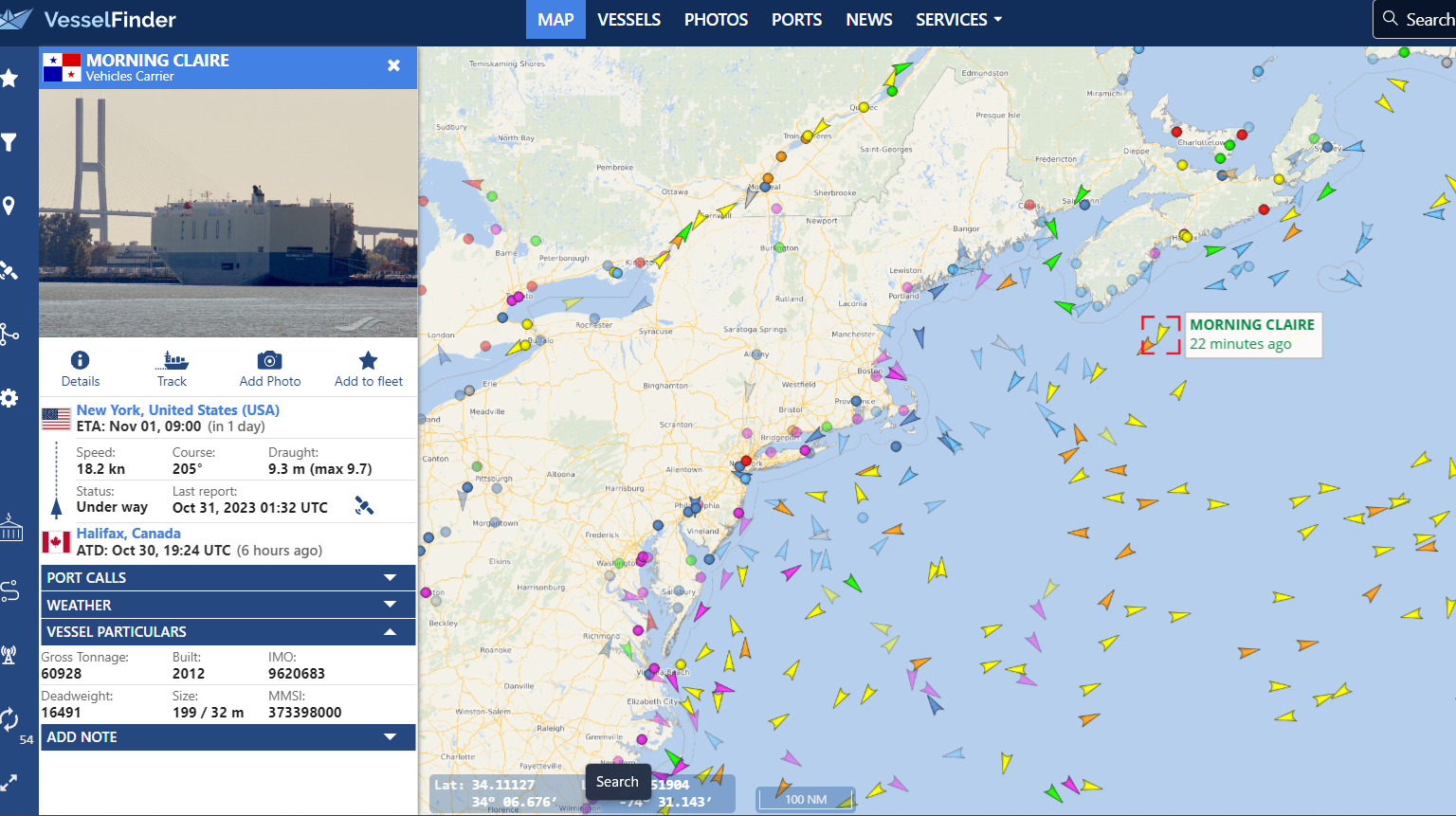The height and width of the screenshot is (816, 1456).
Task: Click the Panama flag icon
Action: (62, 67)
